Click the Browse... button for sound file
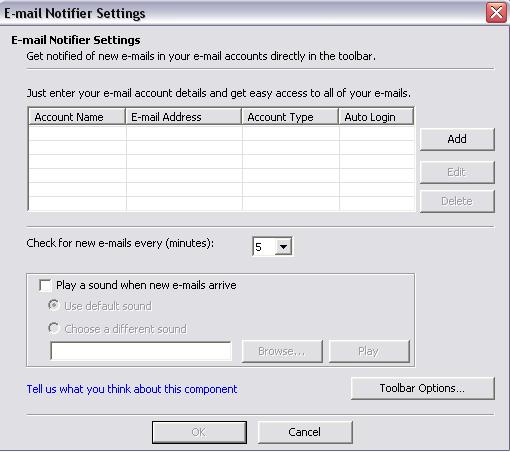Screen dimensions: 510x452 [x=282, y=351]
